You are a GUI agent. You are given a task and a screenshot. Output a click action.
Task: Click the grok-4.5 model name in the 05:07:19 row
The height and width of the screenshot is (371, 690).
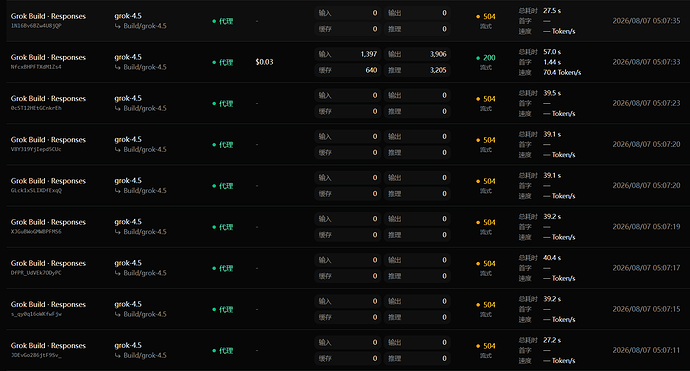pos(128,222)
